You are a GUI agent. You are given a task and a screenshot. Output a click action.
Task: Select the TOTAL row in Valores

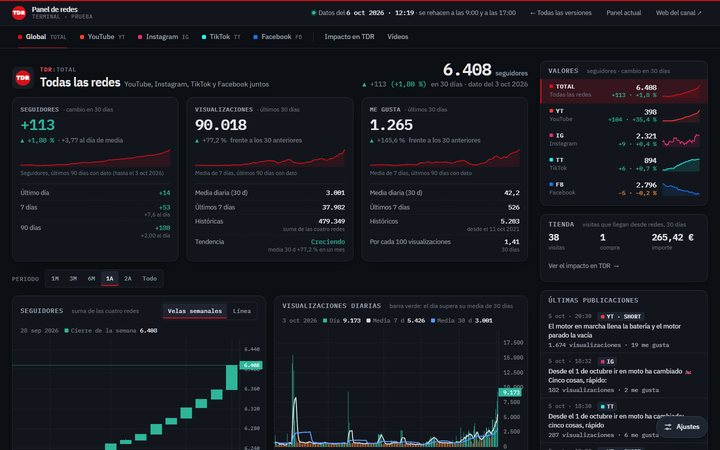tap(624, 91)
